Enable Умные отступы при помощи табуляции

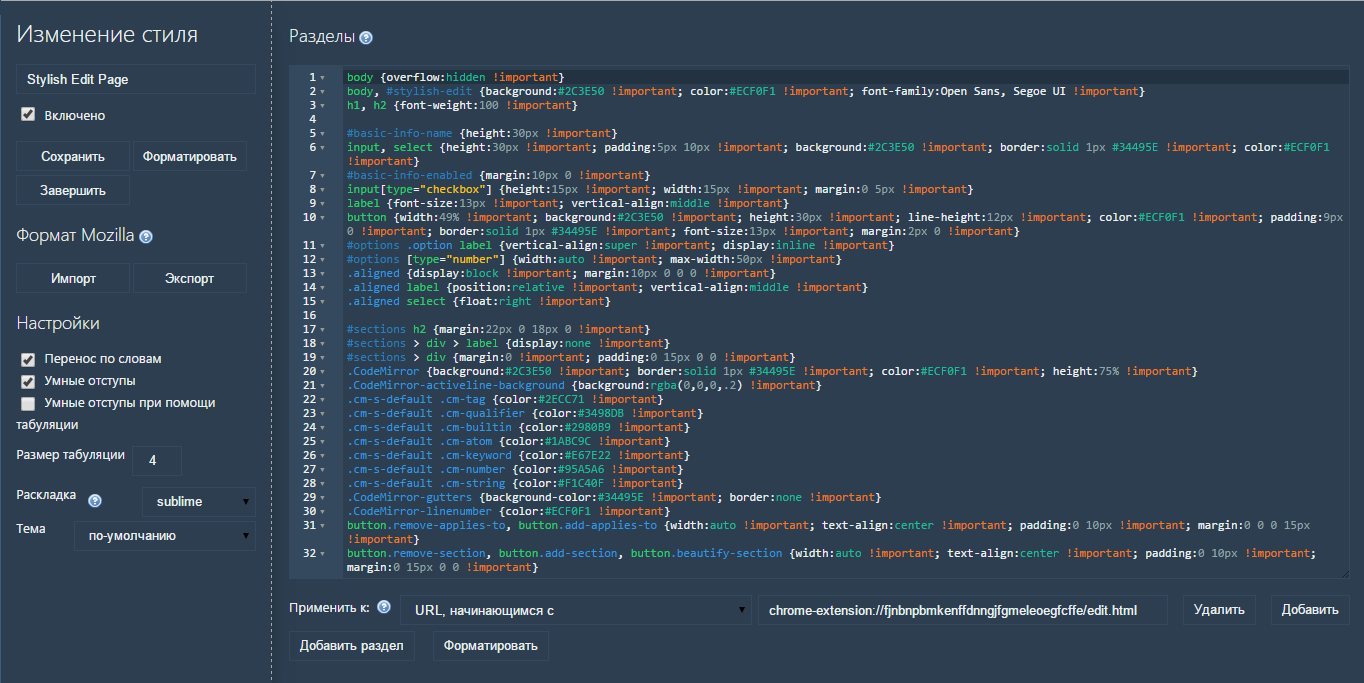(x=27, y=401)
